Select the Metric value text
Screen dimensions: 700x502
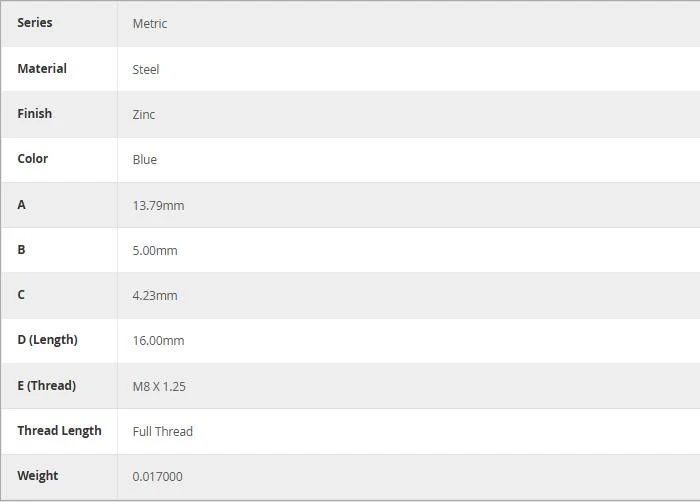click(x=150, y=24)
